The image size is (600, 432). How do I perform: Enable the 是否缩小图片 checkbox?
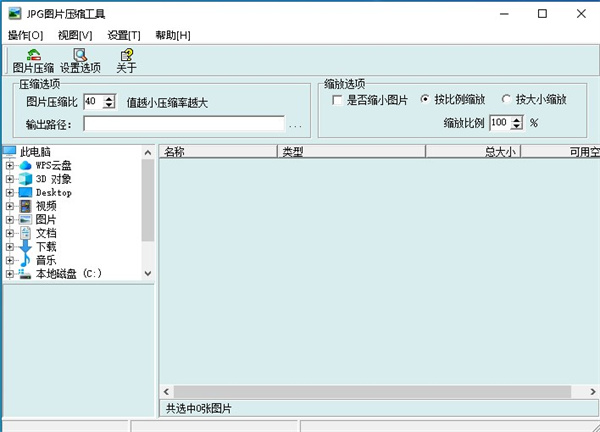(337, 100)
